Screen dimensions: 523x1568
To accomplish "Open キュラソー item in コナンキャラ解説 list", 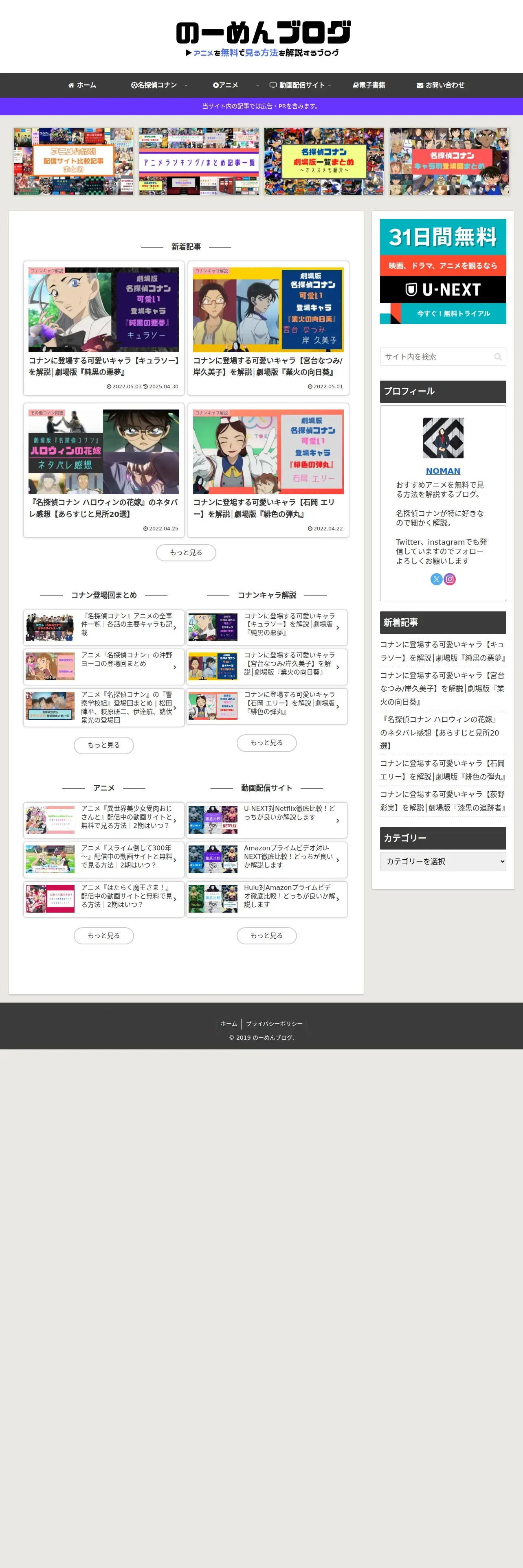I will (267, 627).
